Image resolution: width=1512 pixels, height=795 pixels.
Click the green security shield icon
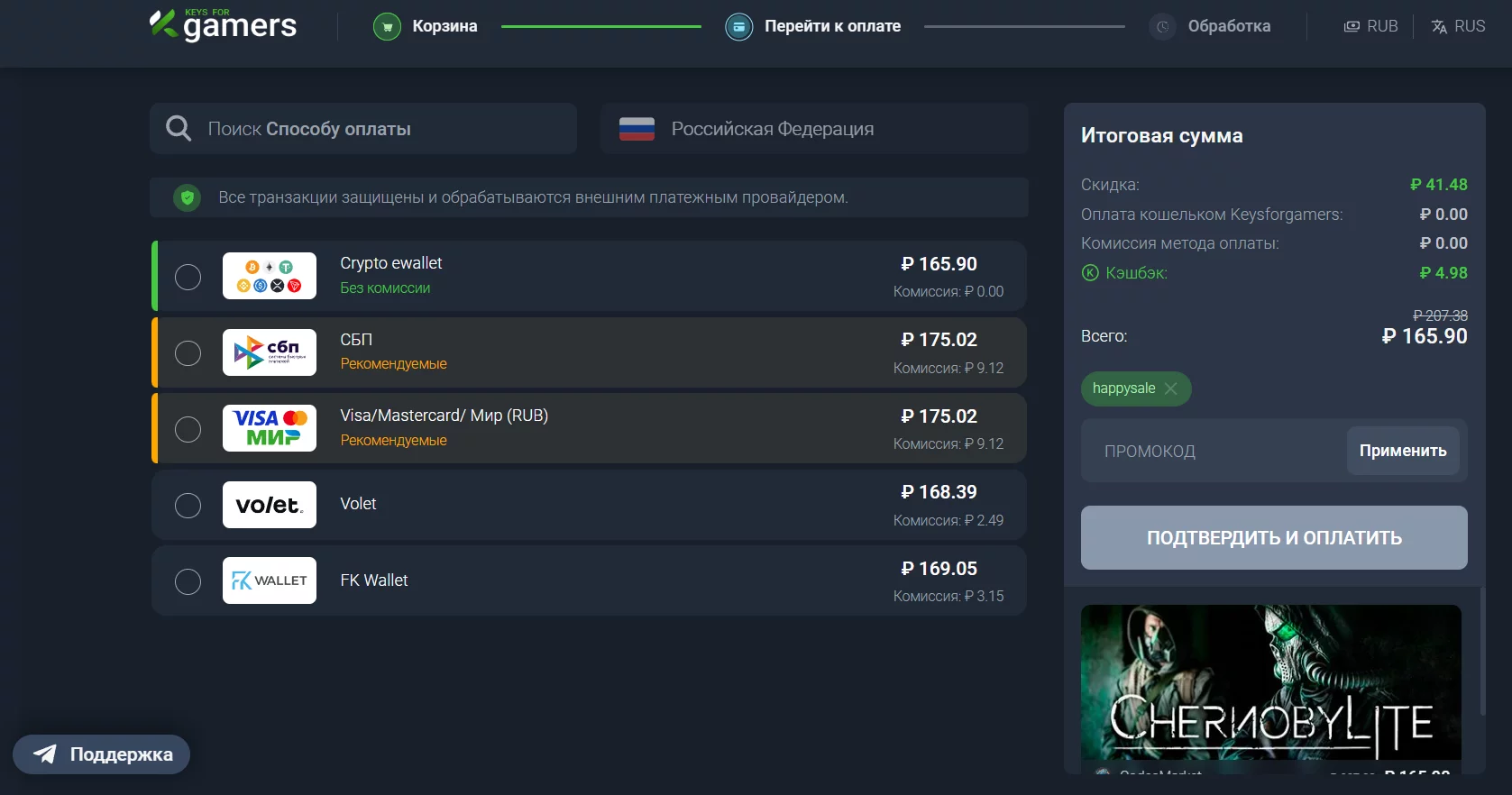(188, 197)
